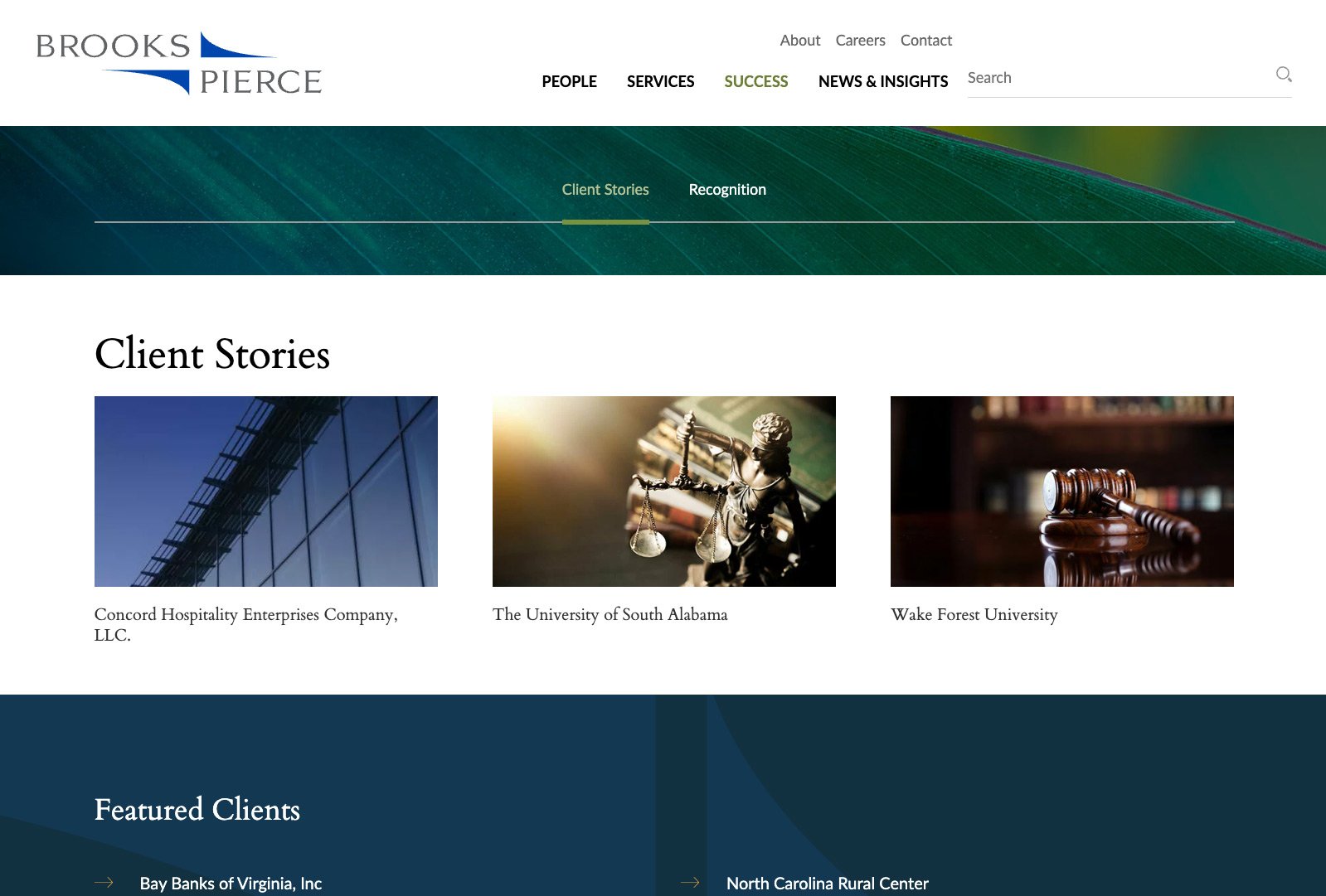The image size is (1326, 896).
Task: Go to the Careers page
Action: (860, 41)
